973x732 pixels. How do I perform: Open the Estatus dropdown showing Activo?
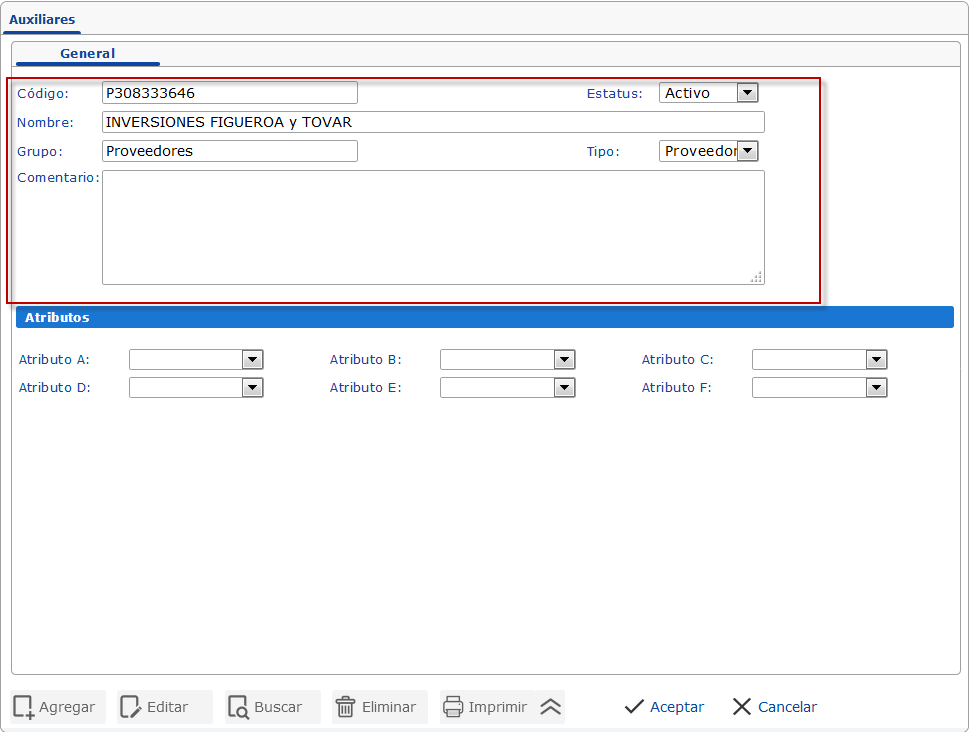747,92
